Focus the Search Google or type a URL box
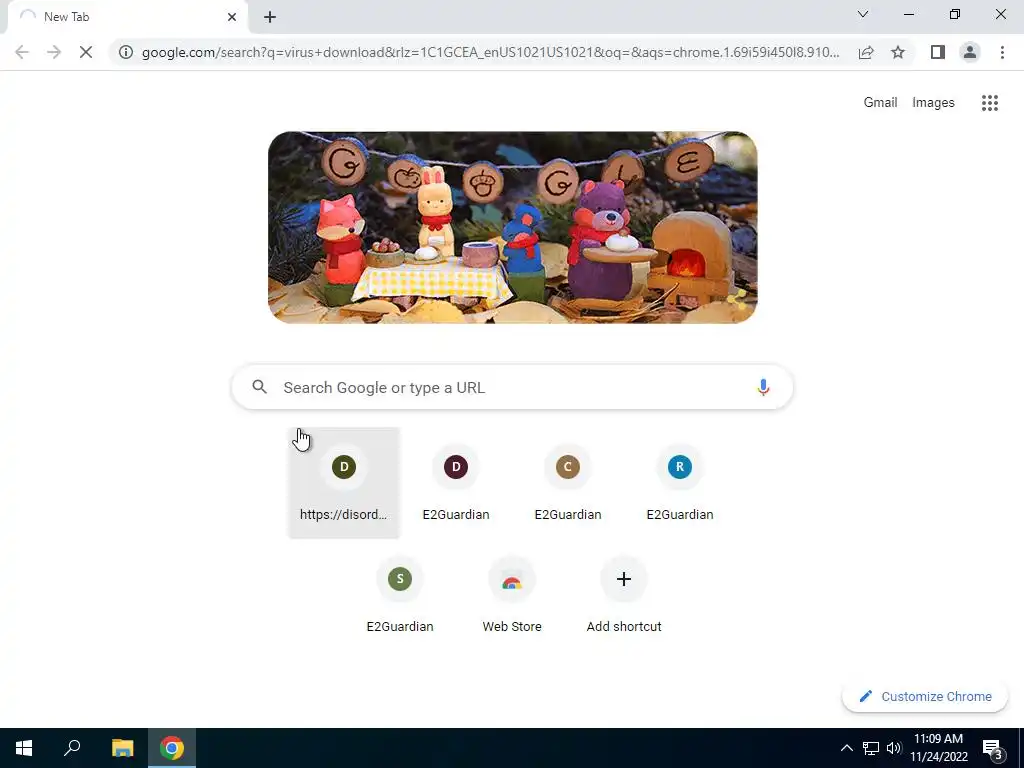Image resolution: width=1024 pixels, height=768 pixels. point(512,387)
